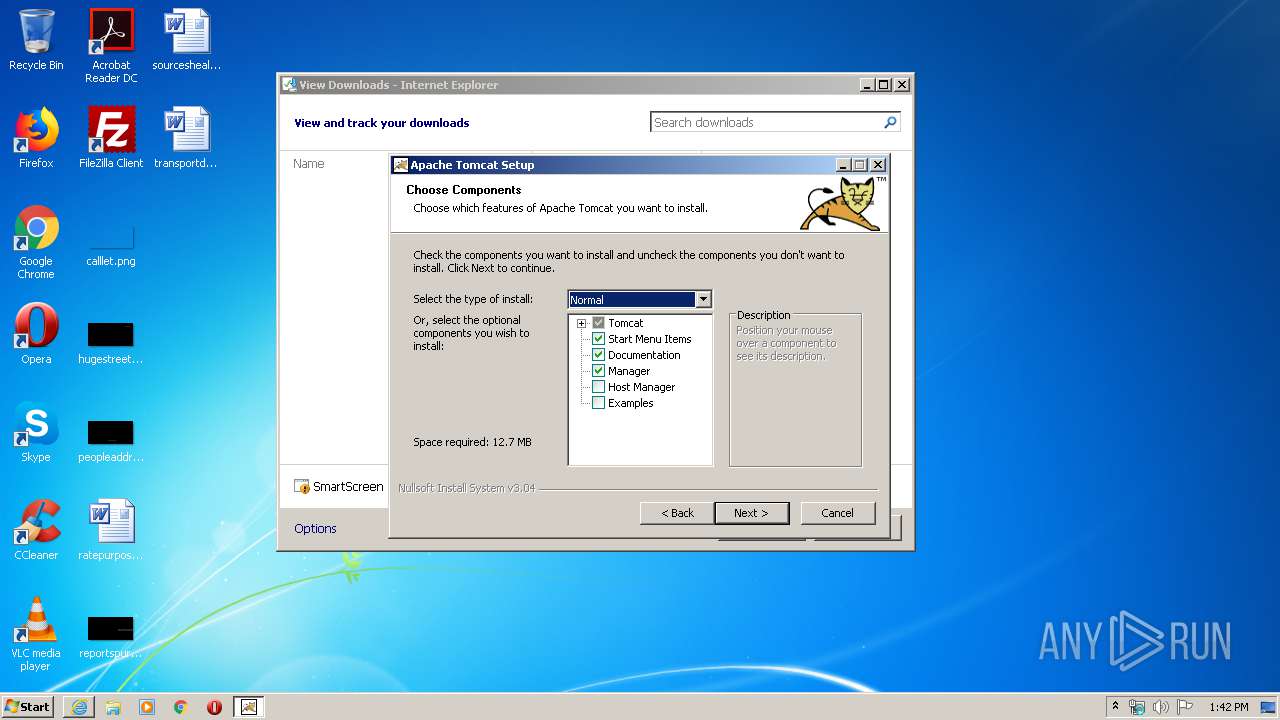Open FileZilla Client desktop shortcut
1280x720 pixels.
coord(111,138)
